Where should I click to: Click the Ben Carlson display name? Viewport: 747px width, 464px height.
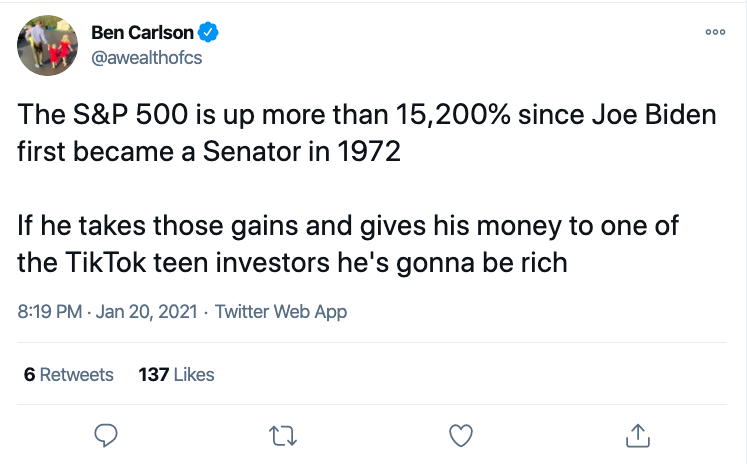(x=142, y=33)
